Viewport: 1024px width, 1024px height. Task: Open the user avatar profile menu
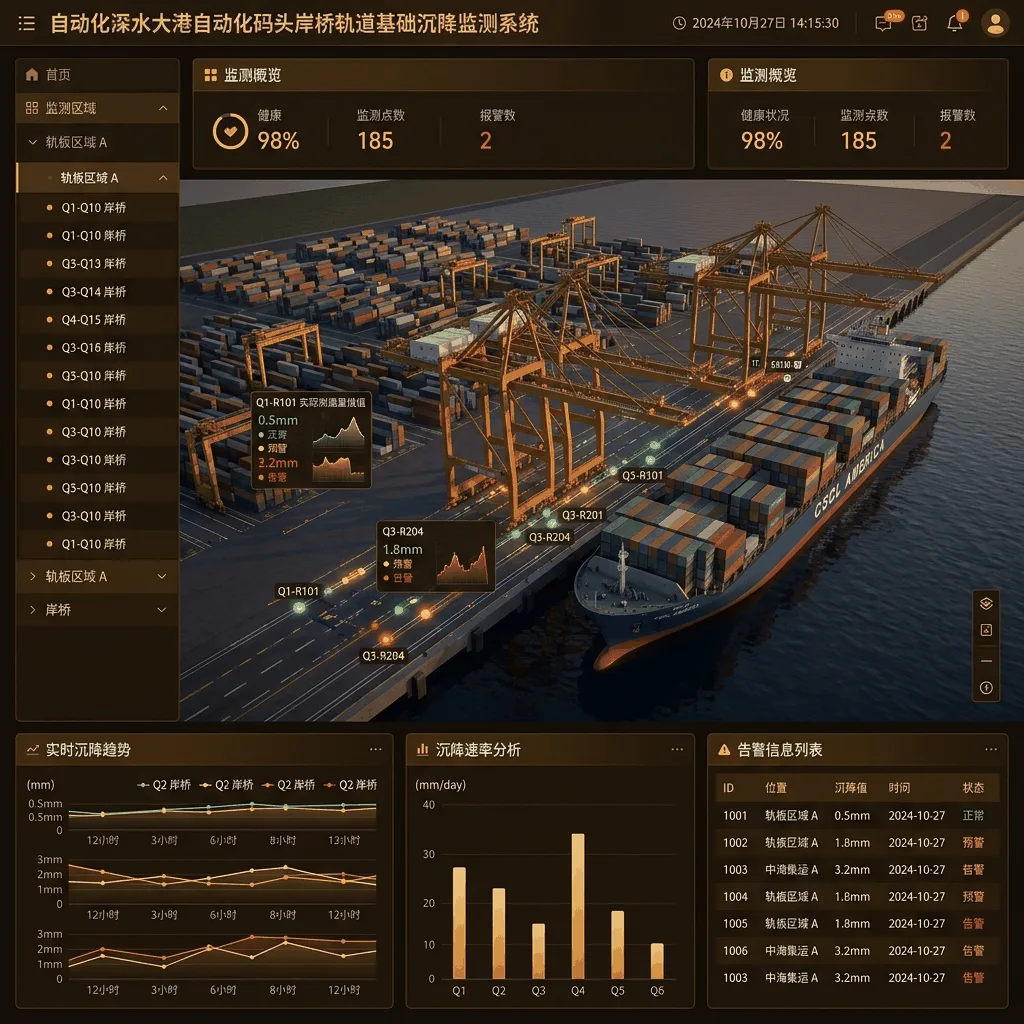pyautogui.click(x=995, y=24)
